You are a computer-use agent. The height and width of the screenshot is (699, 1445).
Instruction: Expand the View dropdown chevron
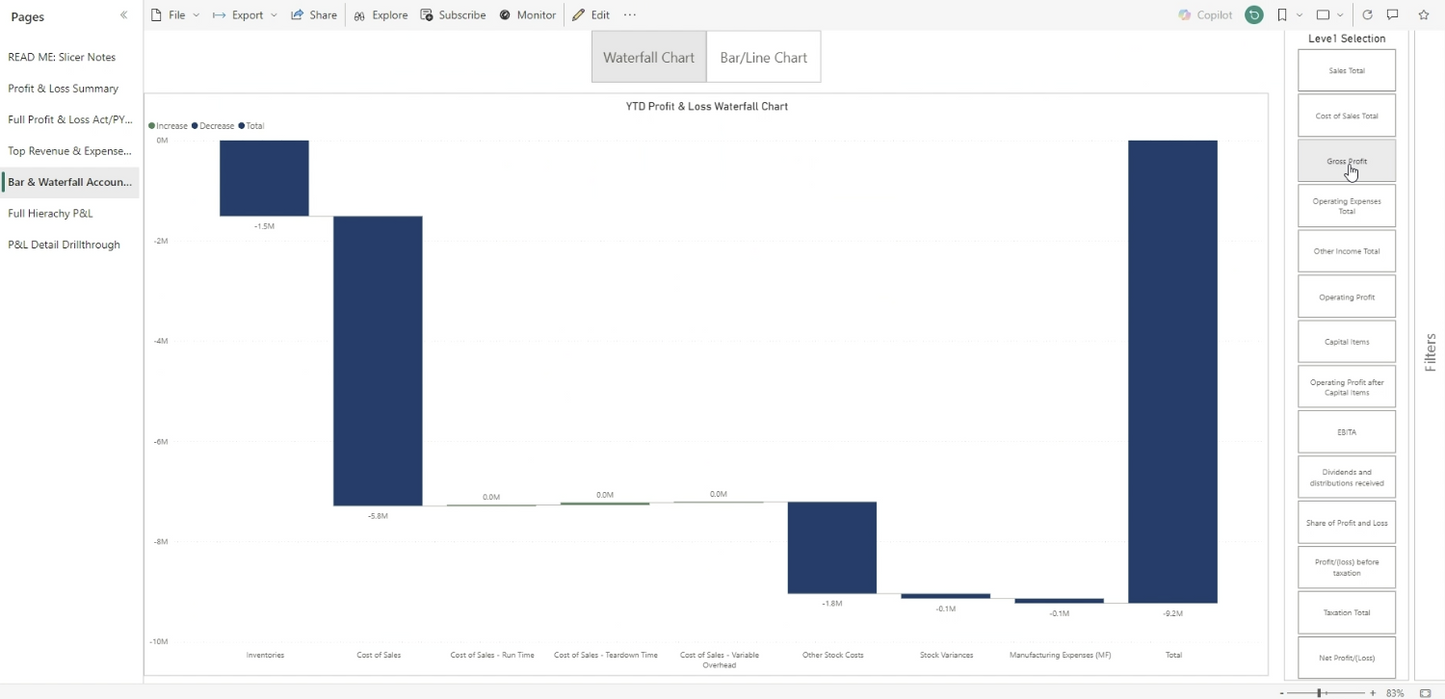tap(1340, 15)
